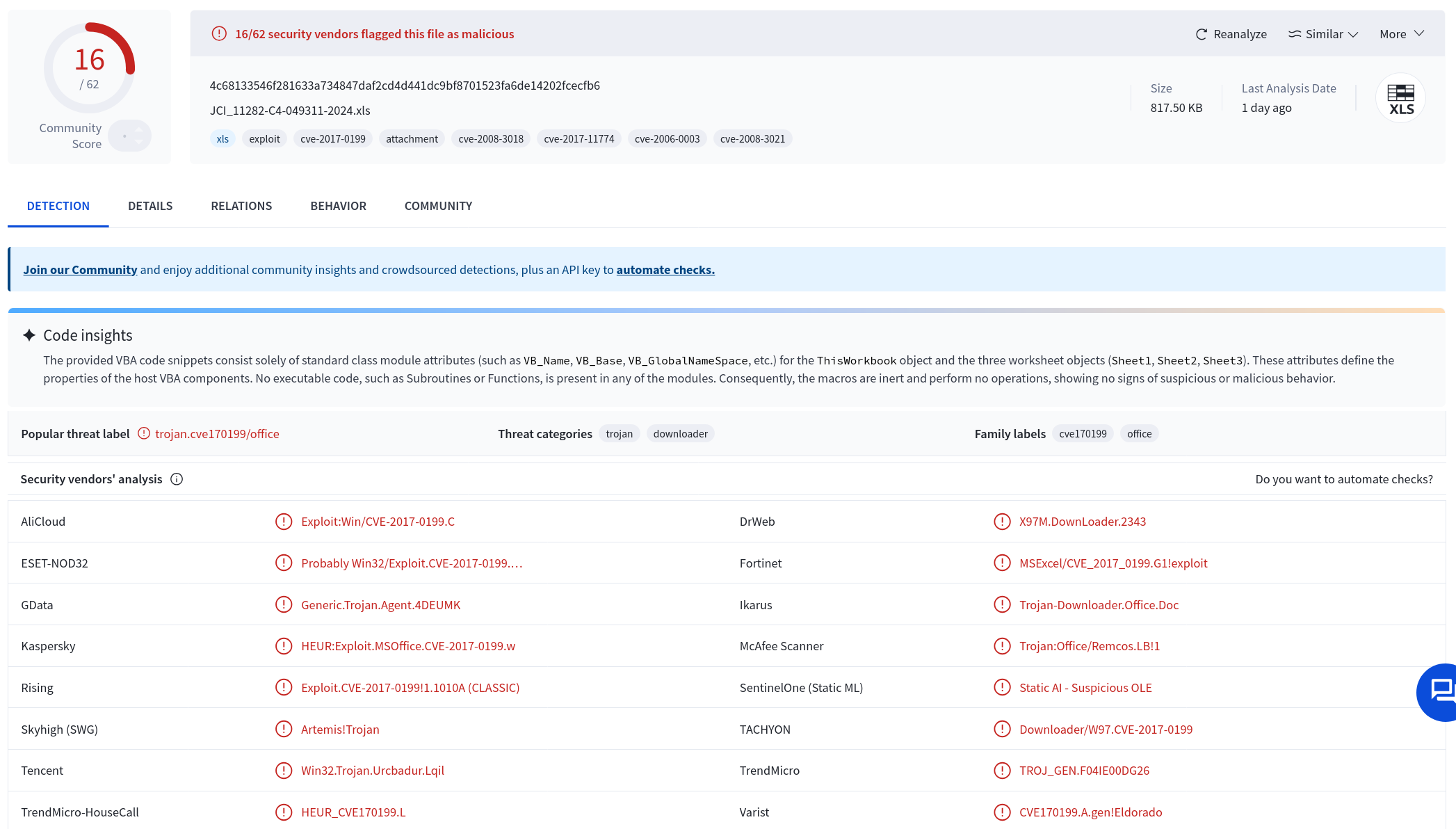Go to the RELATIONS tab
The width and height of the screenshot is (1456, 829).
pyautogui.click(x=241, y=206)
